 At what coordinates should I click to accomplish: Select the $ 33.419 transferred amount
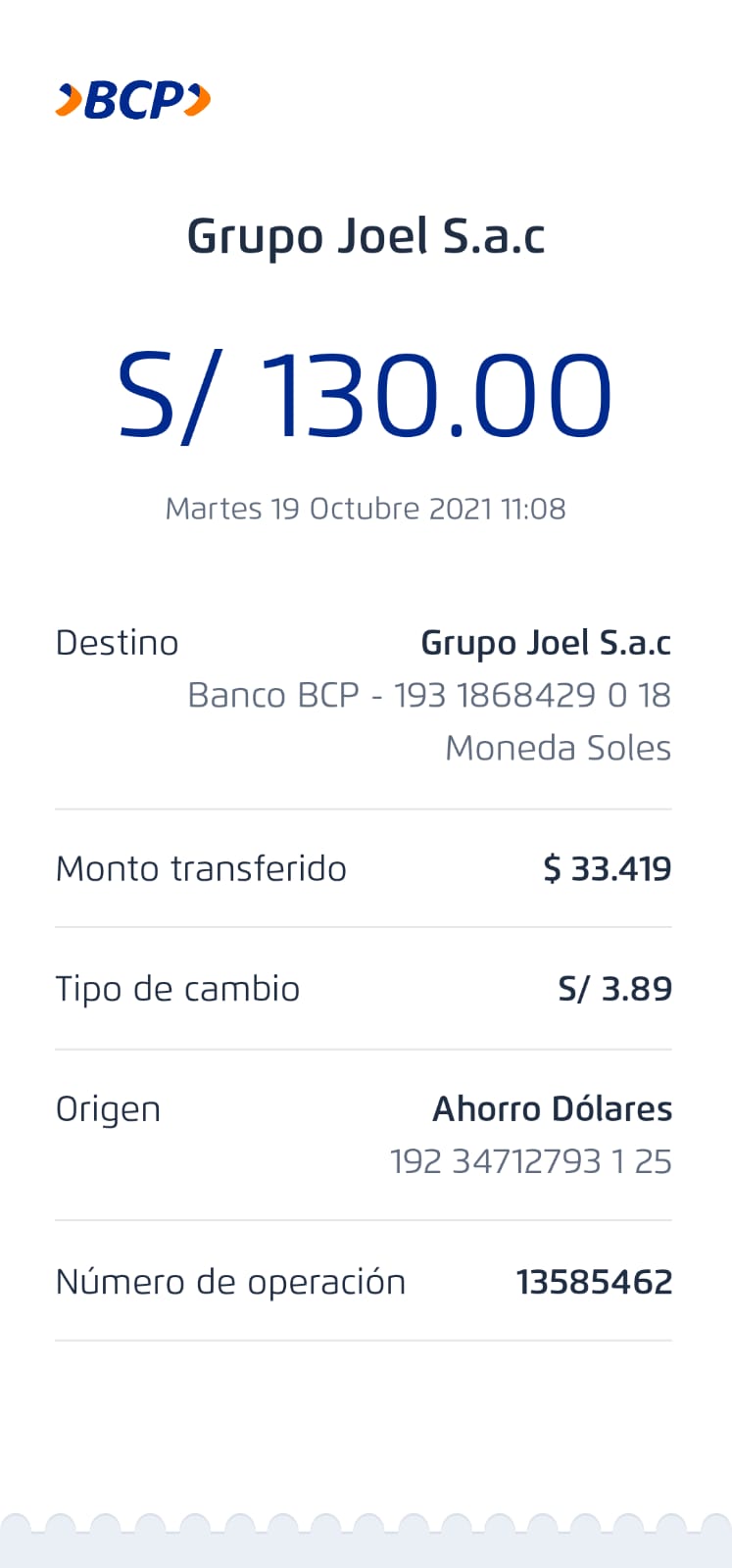[608, 868]
